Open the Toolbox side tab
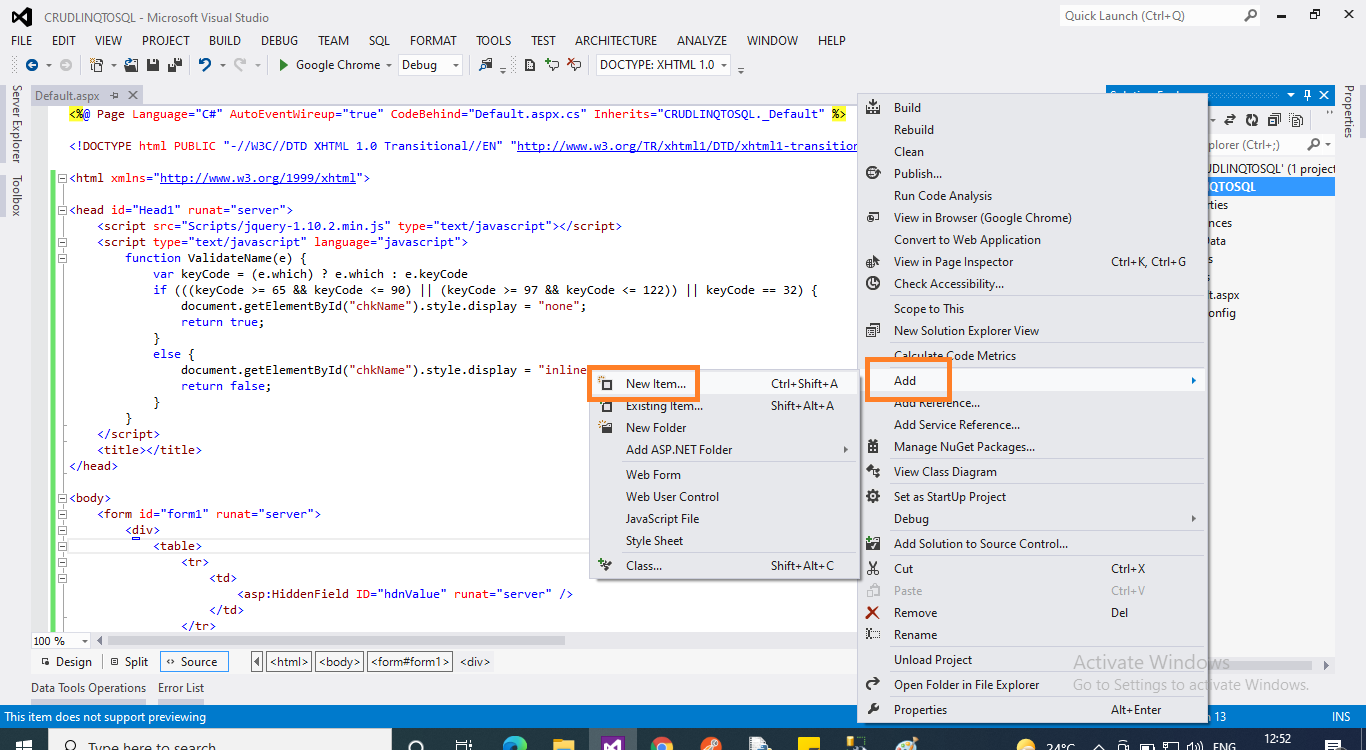 (16, 196)
